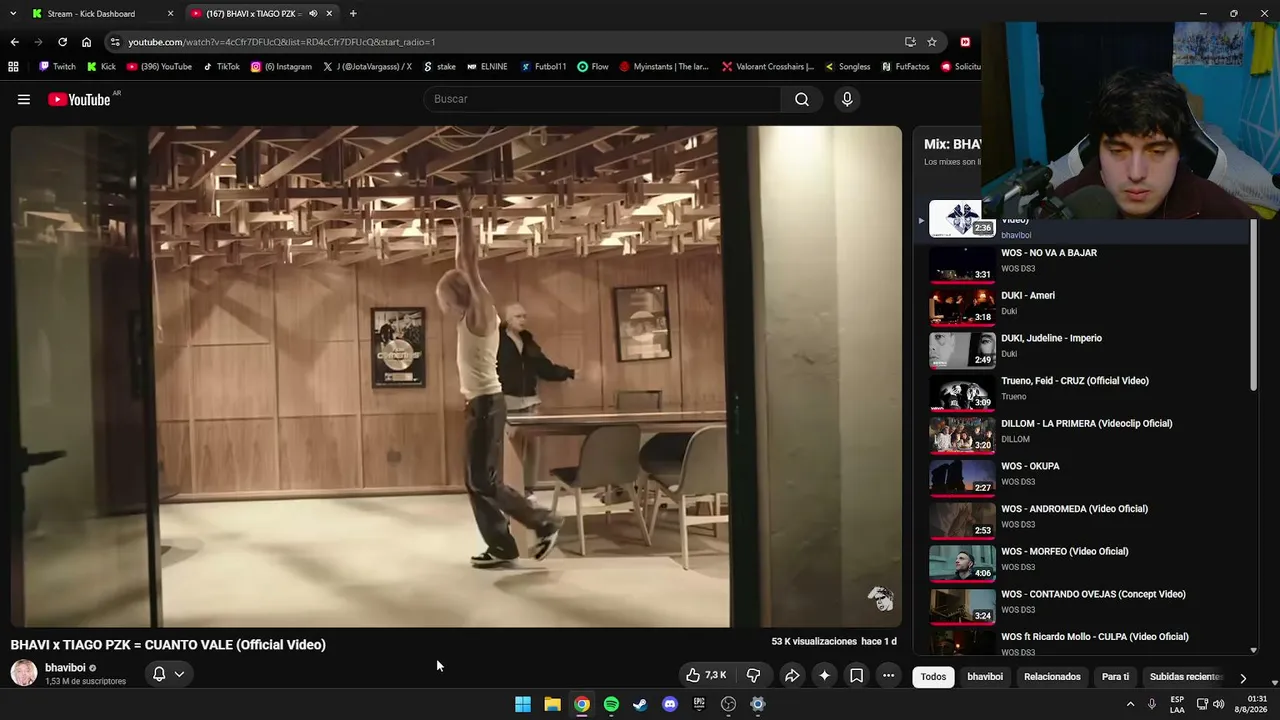
Task: Open Chrome home page button
Action: pyautogui.click(x=86, y=42)
